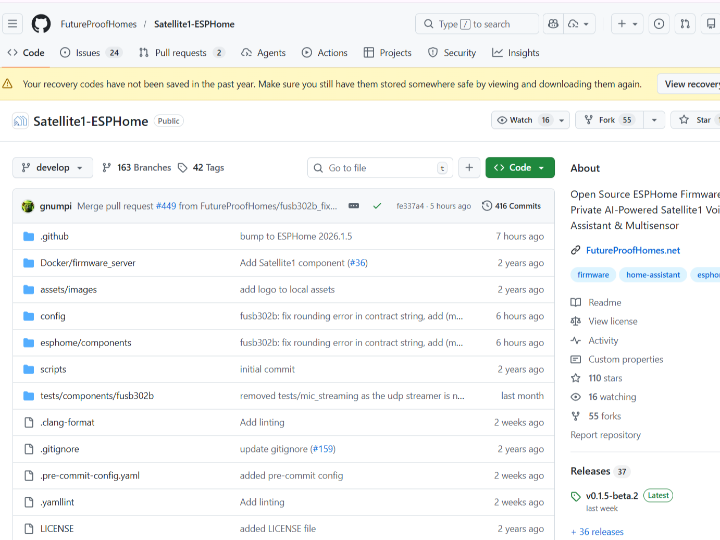Click the green commit status checkmark
720x540 pixels.
pyautogui.click(x=377, y=206)
